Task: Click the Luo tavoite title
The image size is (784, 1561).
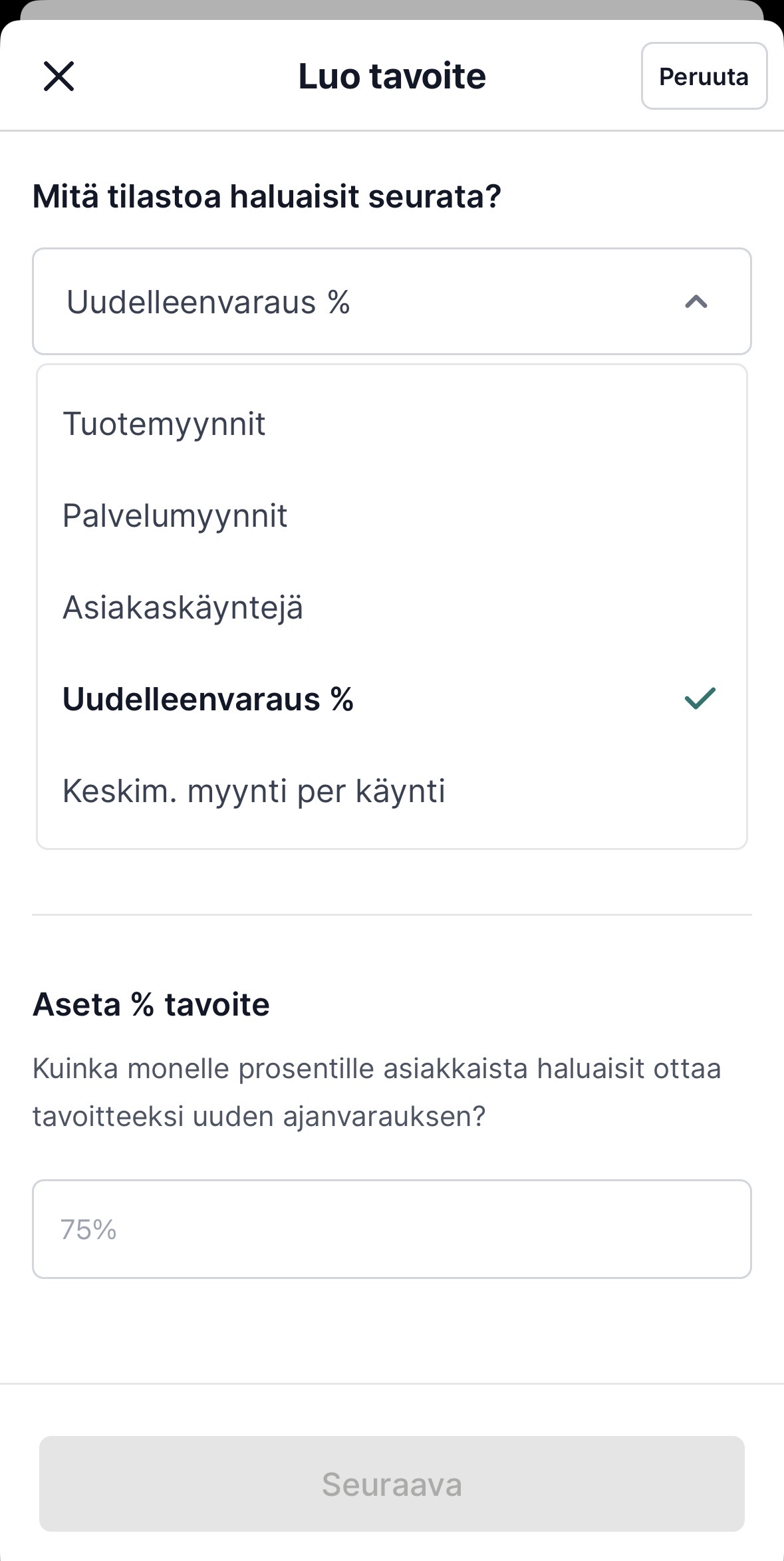Action: pos(392,75)
